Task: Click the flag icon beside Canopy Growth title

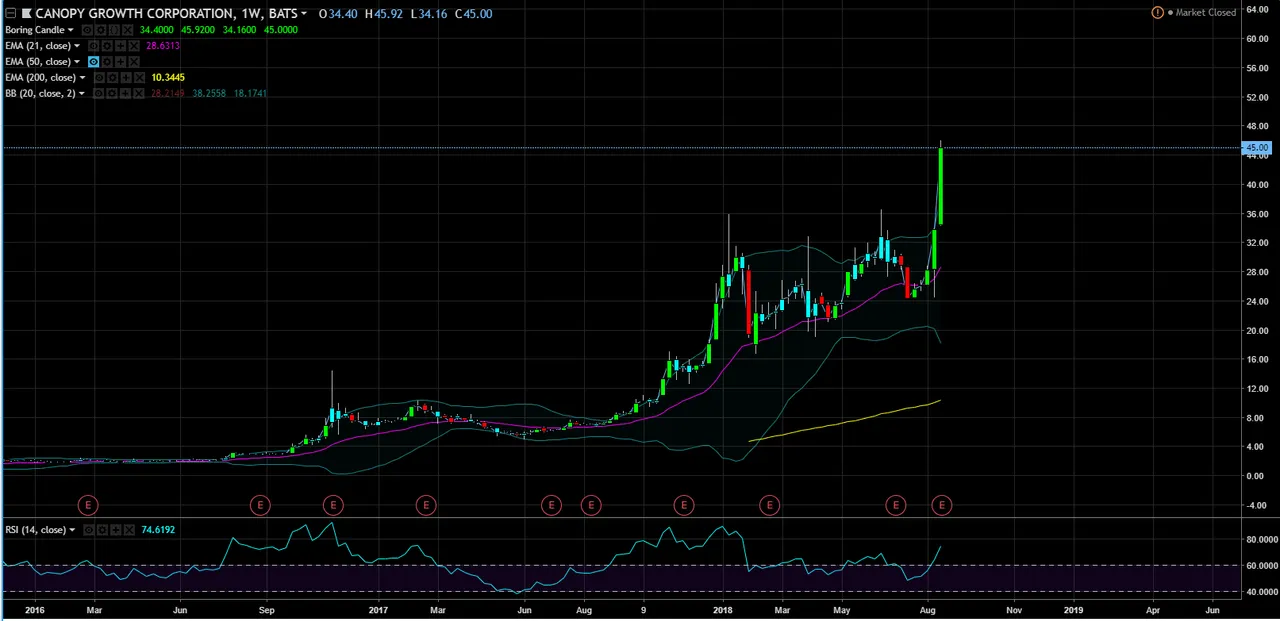Action: click(x=25, y=14)
